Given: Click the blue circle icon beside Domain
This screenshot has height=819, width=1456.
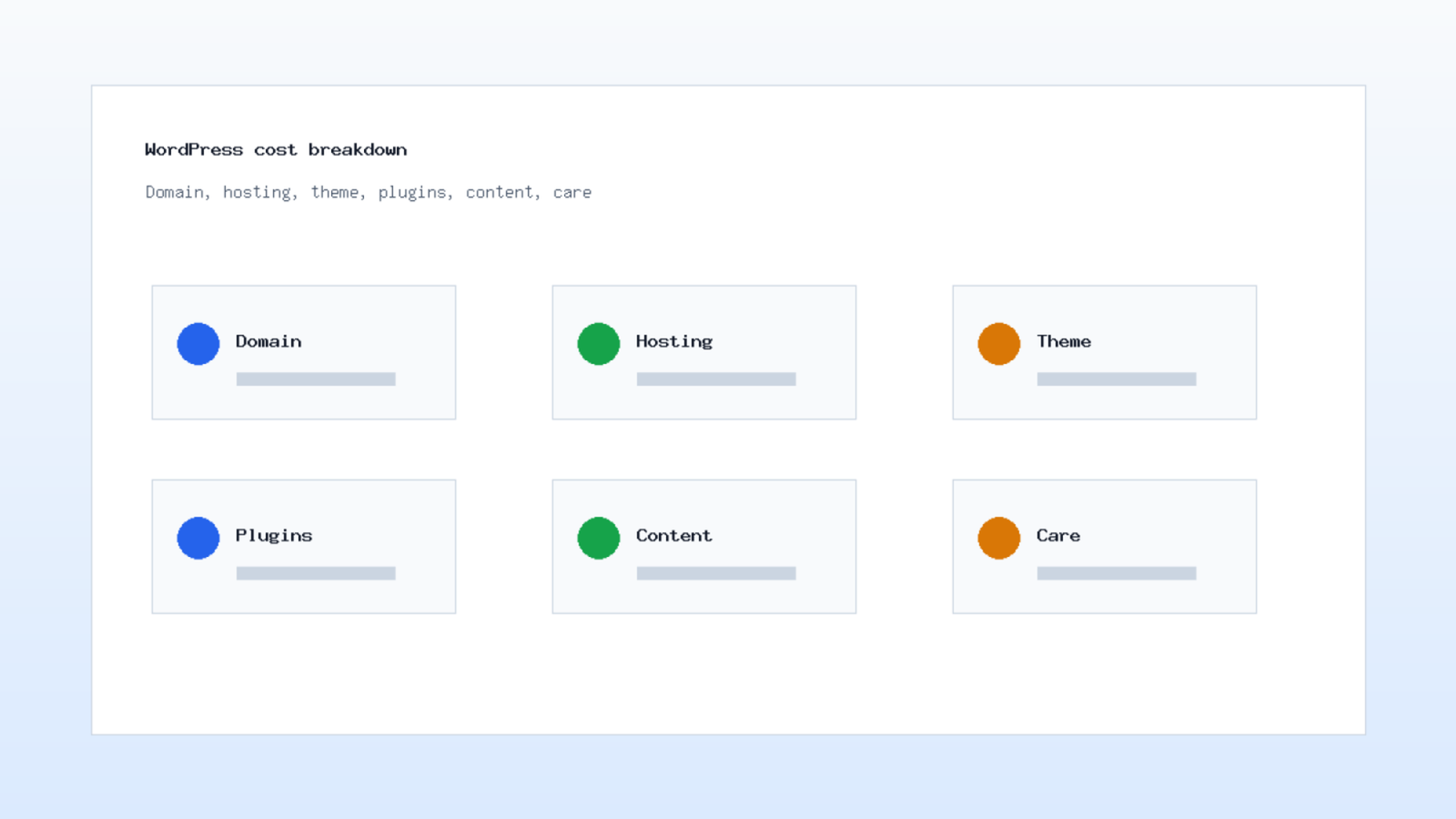Looking at the screenshot, I should (198, 344).
